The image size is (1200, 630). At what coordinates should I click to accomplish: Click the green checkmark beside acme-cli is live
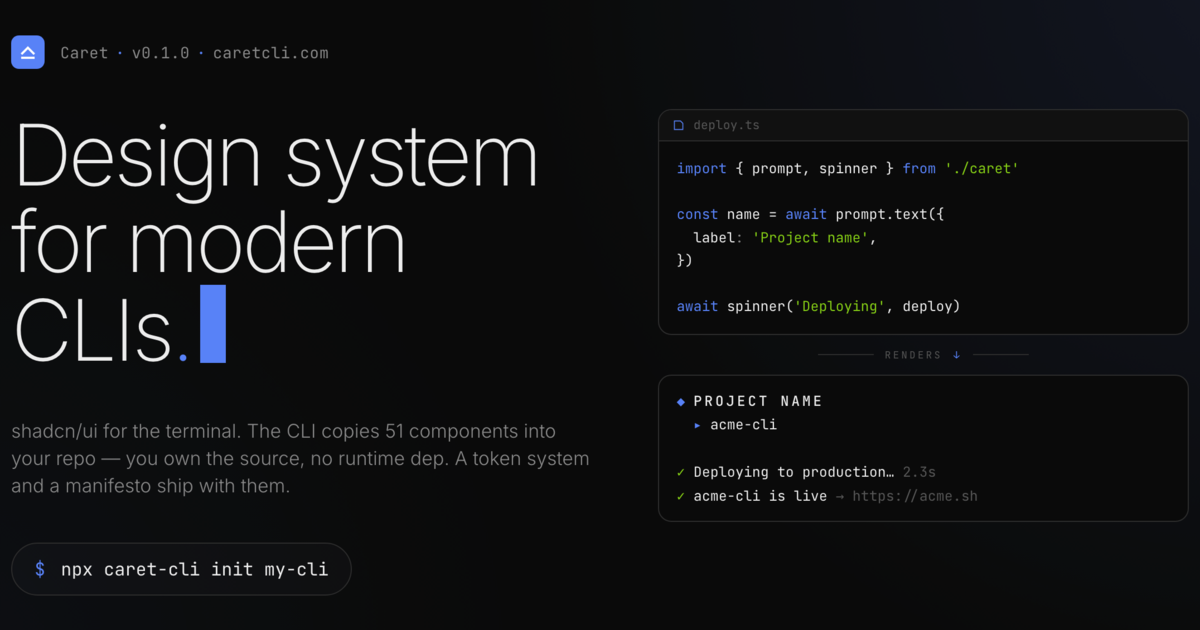pos(681,496)
